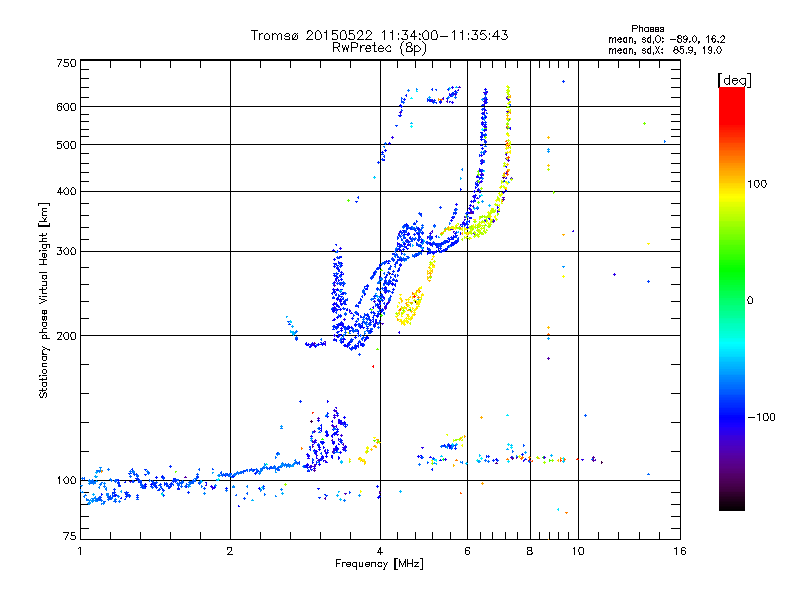This screenshot has width=800, height=600.
Task: Click the y-axis tick label '500'
Action: point(66,145)
